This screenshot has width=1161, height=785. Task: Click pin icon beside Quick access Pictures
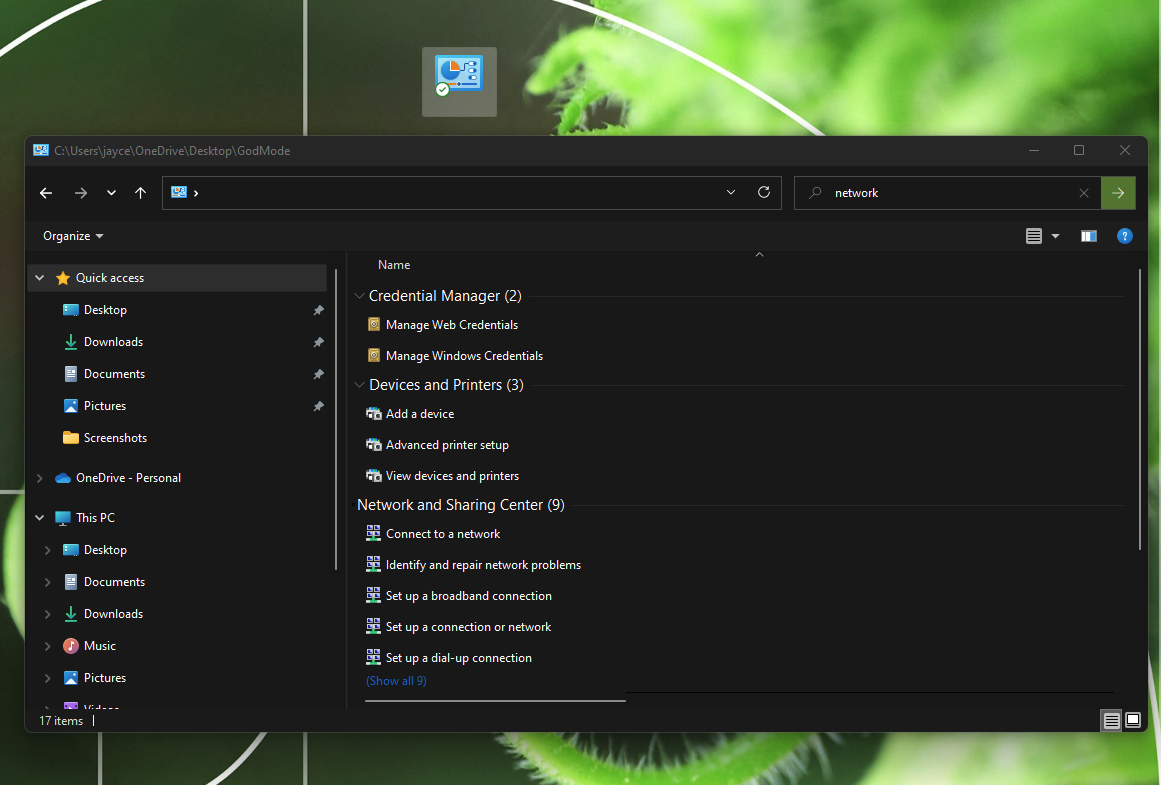click(x=318, y=406)
